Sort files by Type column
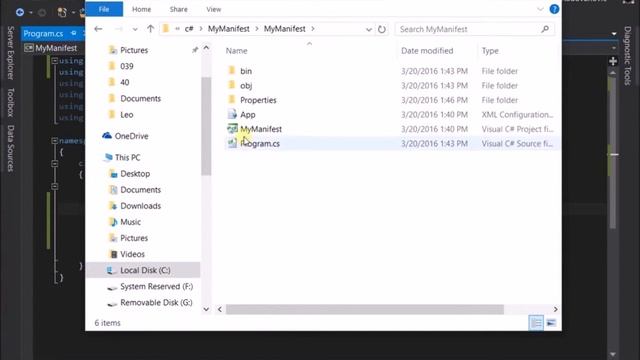640x360 pixels. (490, 51)
